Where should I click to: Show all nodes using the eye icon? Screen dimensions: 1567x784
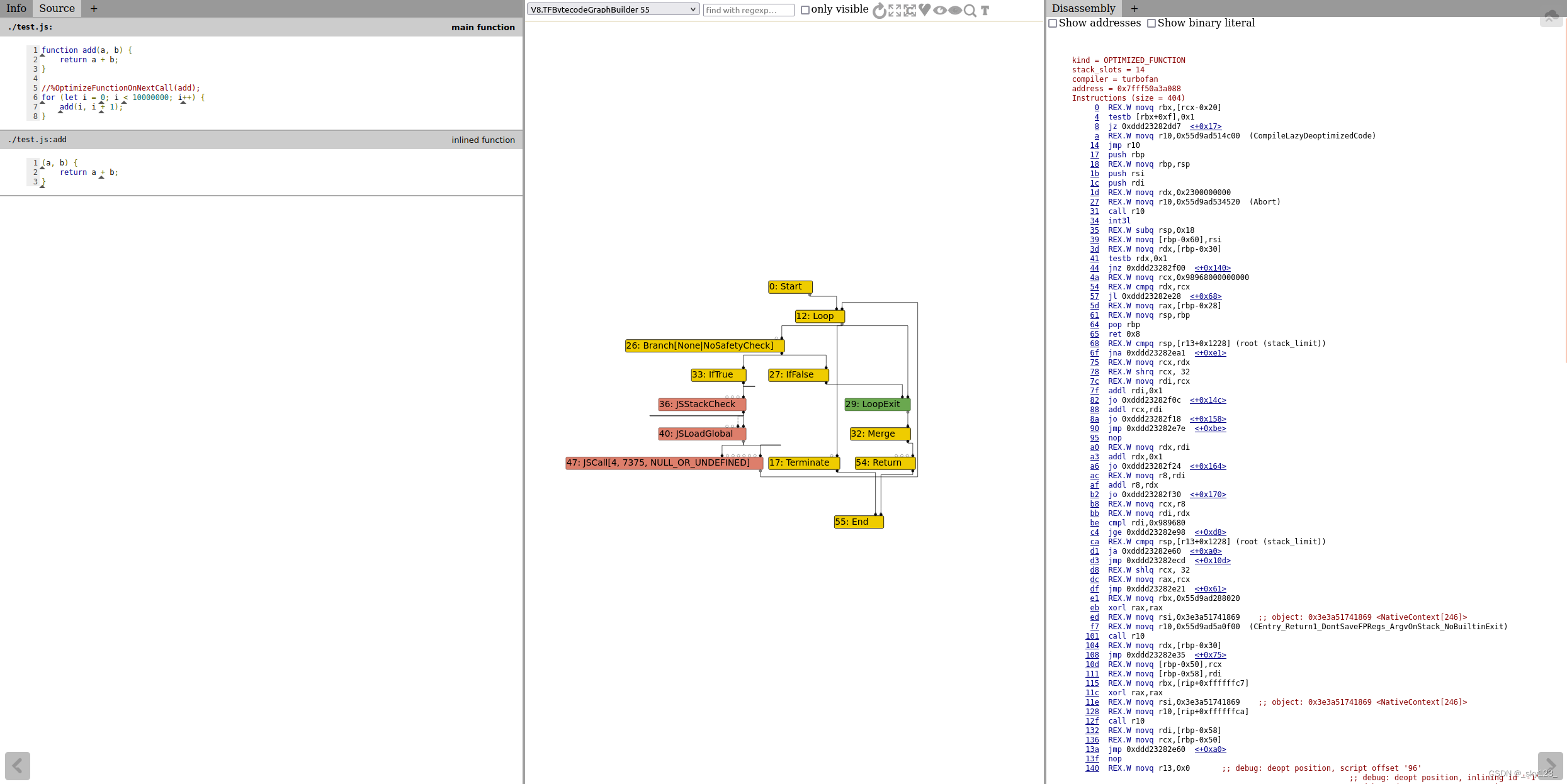940,10
